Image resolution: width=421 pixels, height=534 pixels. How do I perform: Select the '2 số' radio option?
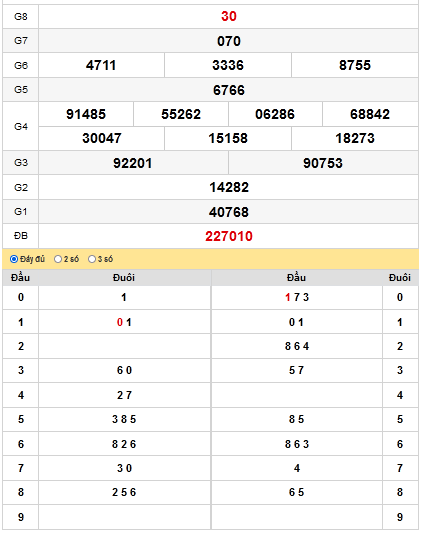point(58,259)
